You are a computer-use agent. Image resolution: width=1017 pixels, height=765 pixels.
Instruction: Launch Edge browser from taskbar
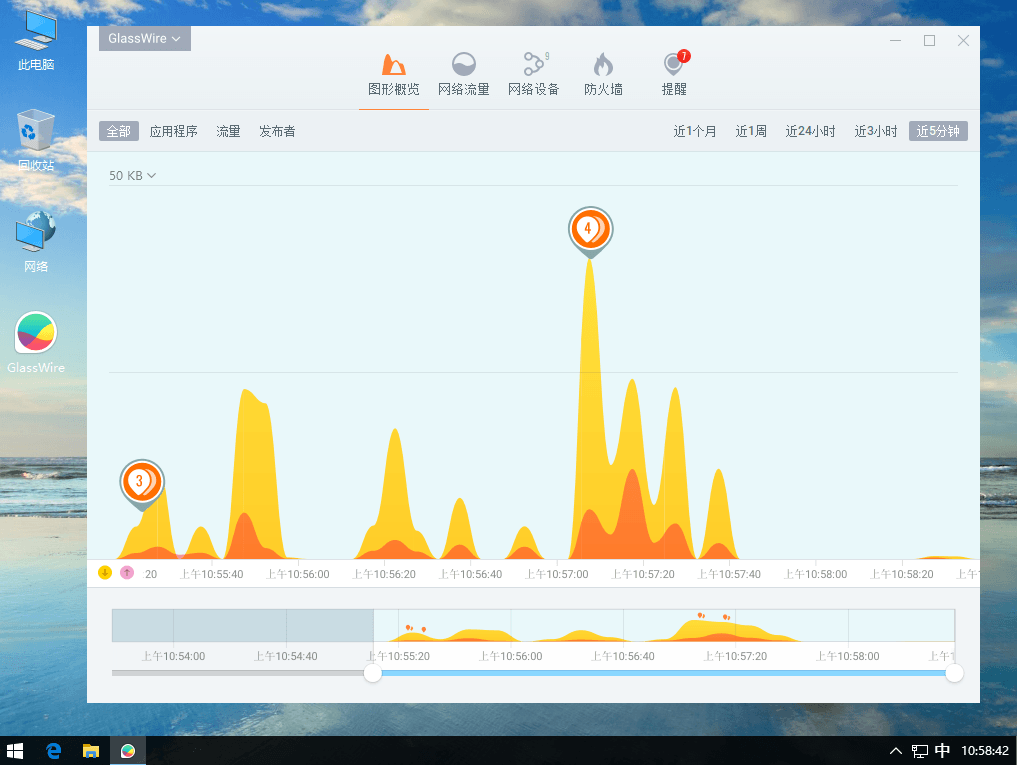(x=54, y=751)
